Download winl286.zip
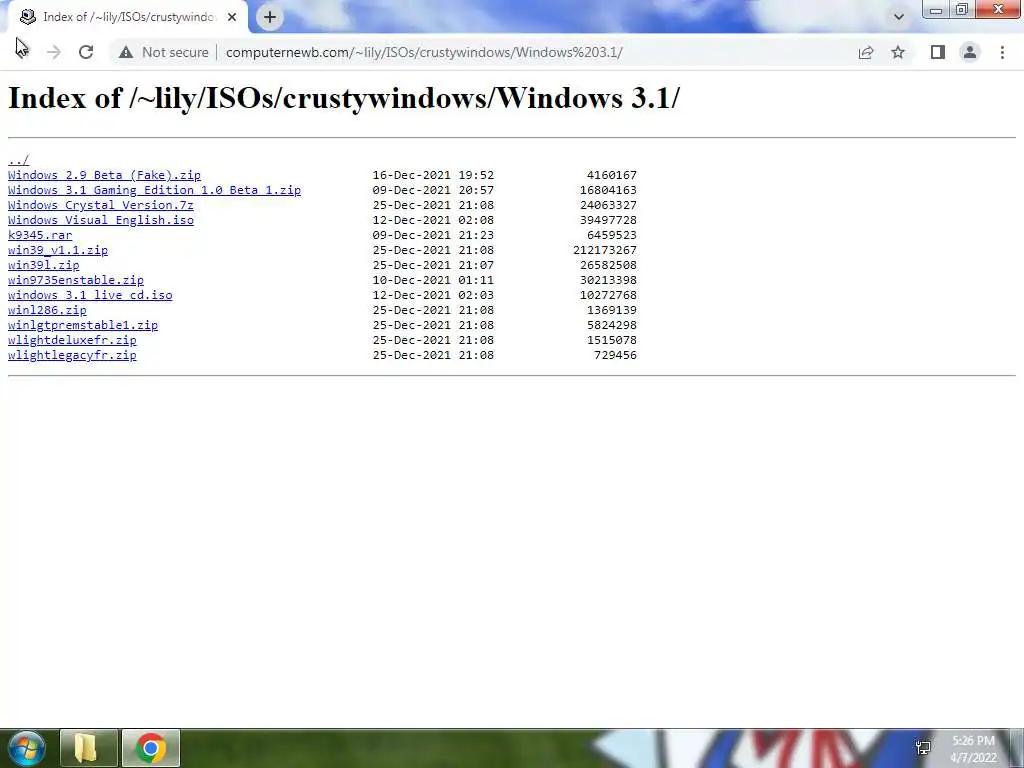This screenshot has width=1024, height=768. tap(47, 310)
